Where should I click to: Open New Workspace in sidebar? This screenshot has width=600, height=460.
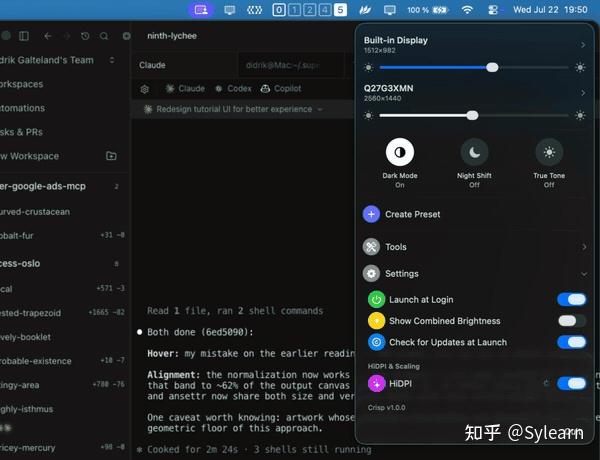point(29,156)
